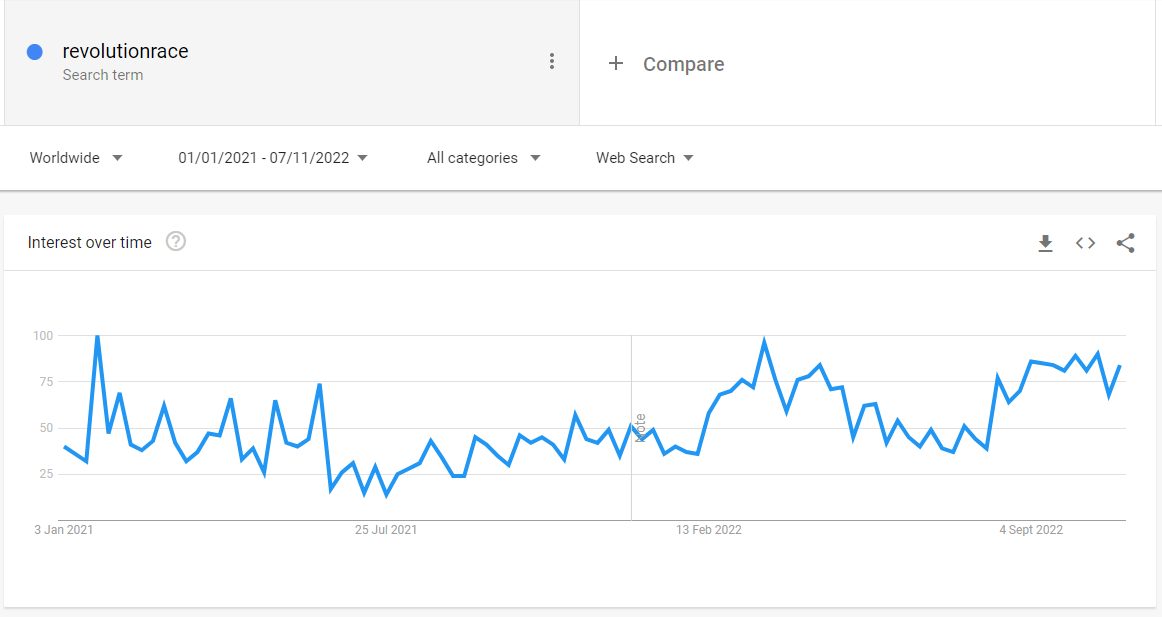Click the 100 peak near January 2021
Image resolution: width=1162 pixels, height=617 pixels.
97,336
